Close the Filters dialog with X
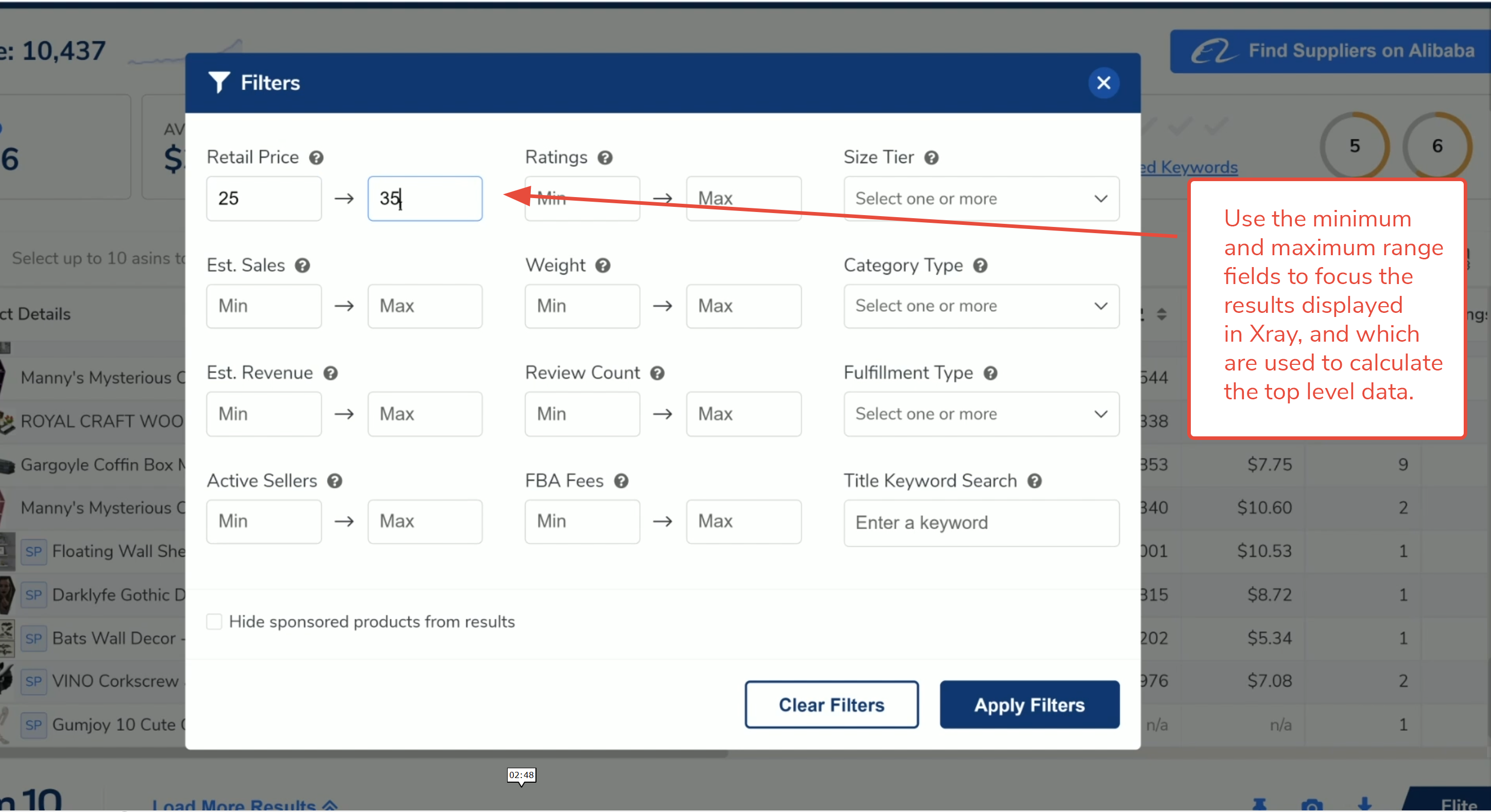1491x812 pixels. tap(1103, 83)
